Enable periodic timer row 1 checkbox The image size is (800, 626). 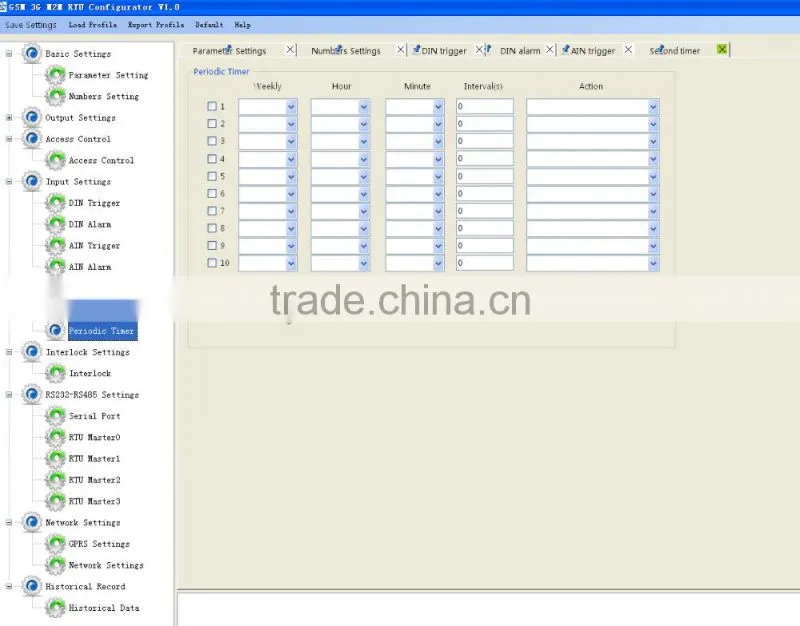pyautogui.click(x=212, y=106)
